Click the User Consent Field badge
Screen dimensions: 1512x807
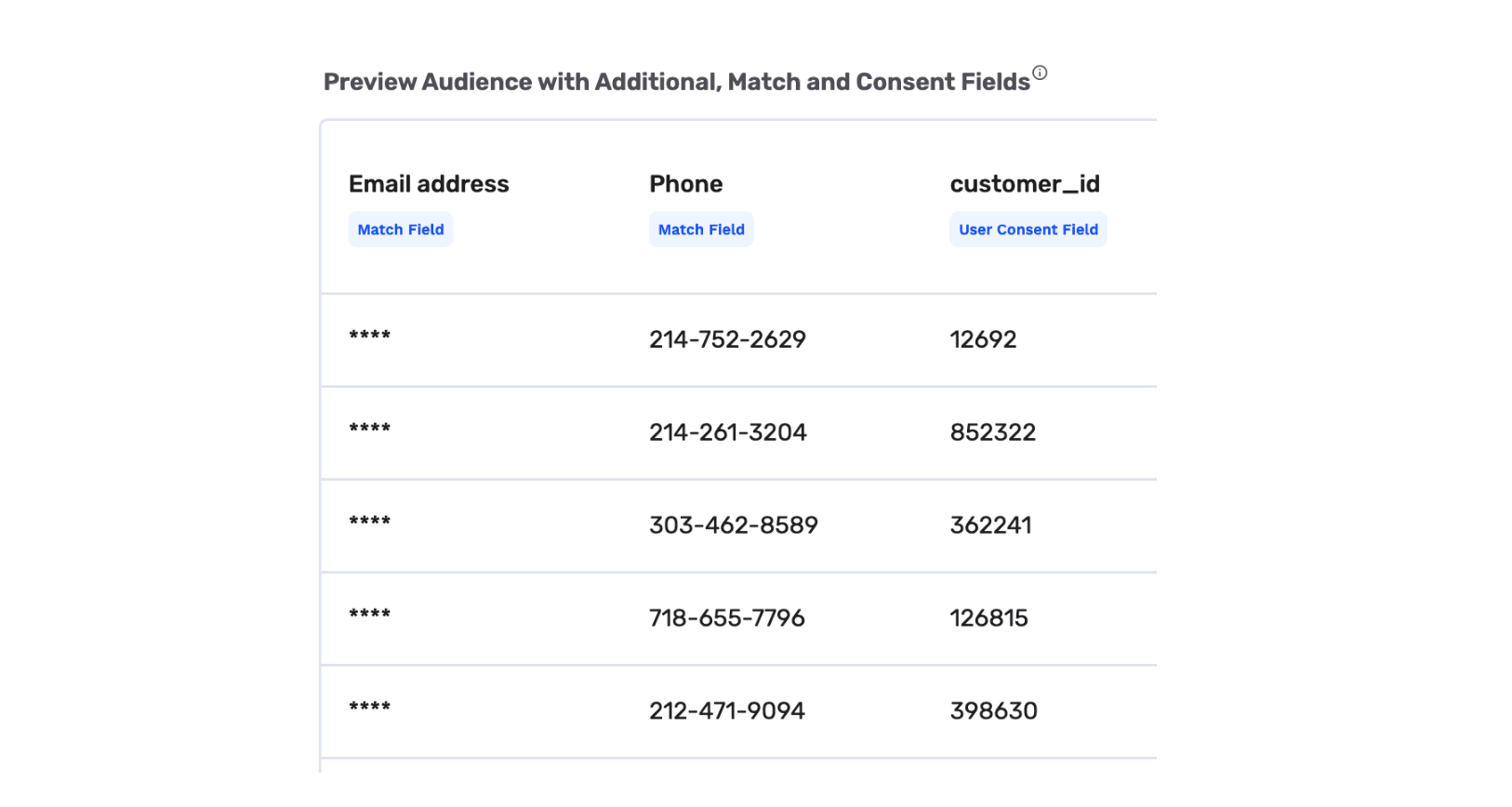[1028, 230]
